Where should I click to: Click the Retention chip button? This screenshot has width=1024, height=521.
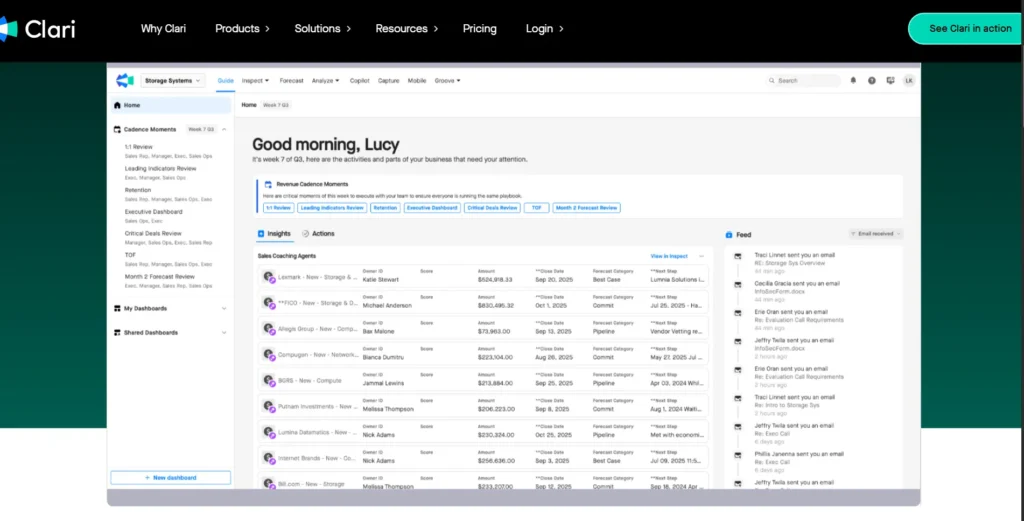pyautogui.click(x=385, y=208)
